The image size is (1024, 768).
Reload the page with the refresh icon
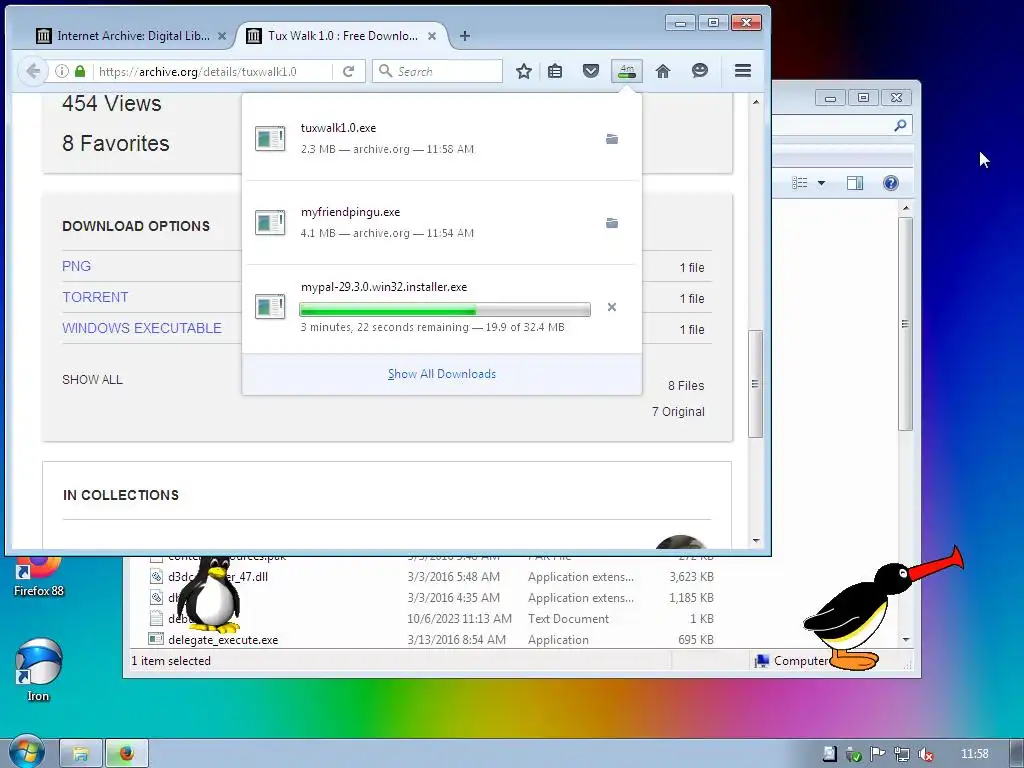coord(349,71)
